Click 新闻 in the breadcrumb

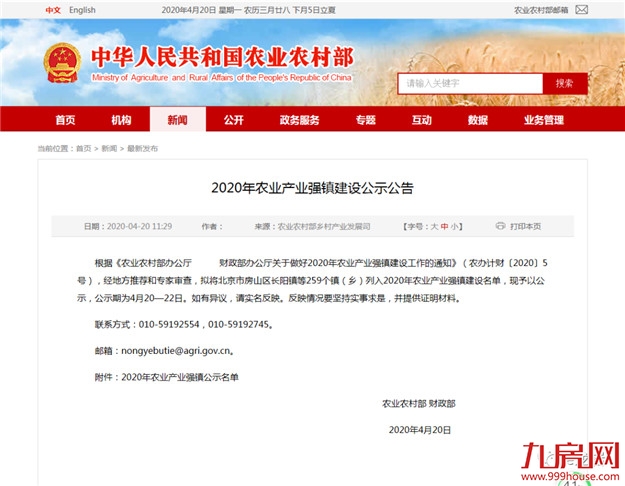pyautogui.click(x=109, y=149)
